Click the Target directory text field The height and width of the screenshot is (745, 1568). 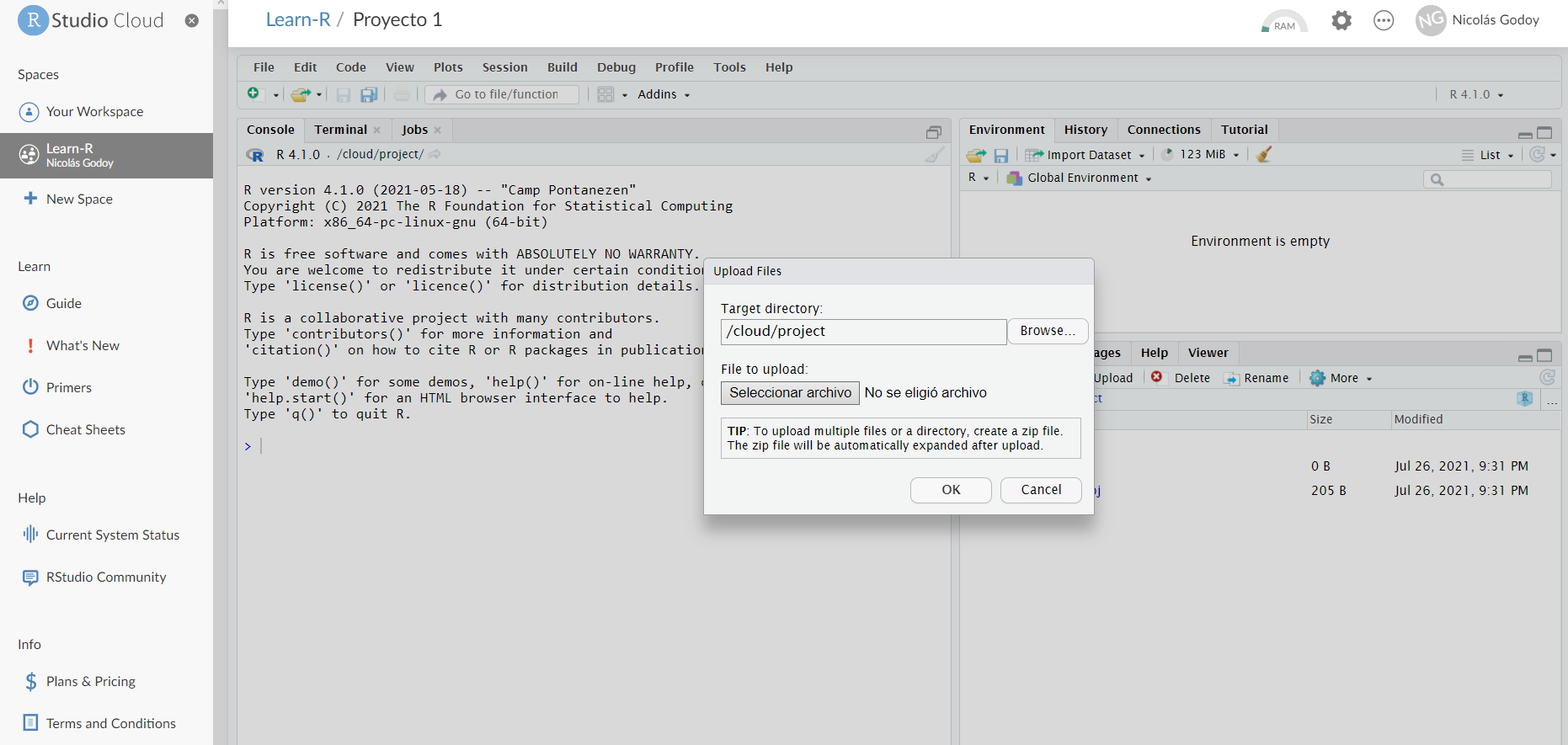863,332
